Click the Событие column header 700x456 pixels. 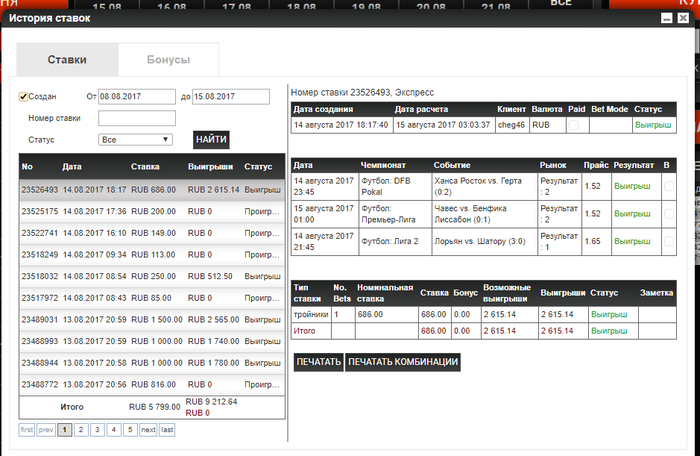pos(452,165)
